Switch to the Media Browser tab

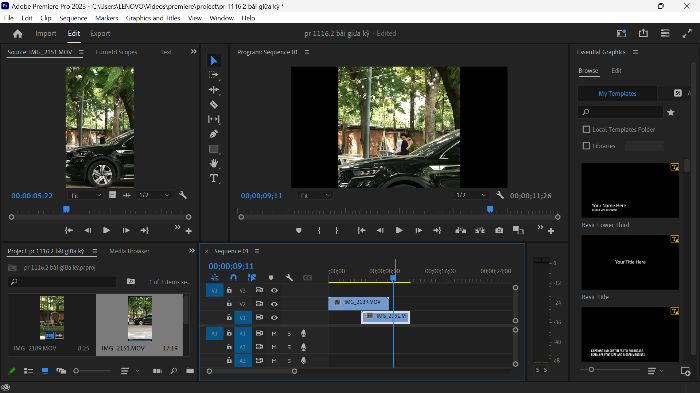129,251
